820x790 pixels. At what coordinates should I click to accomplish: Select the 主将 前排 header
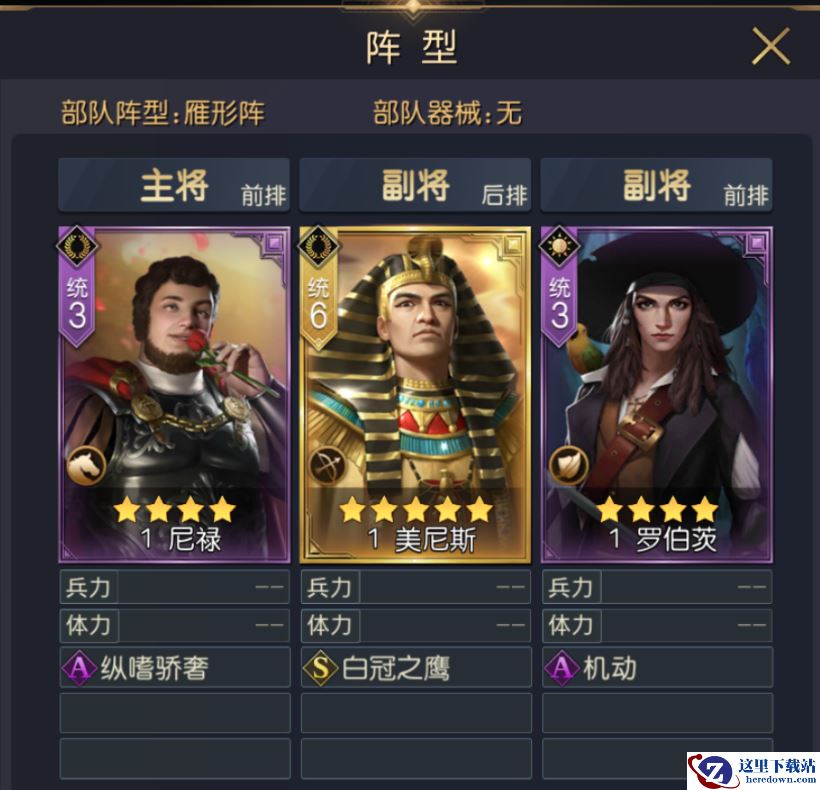pyautogui.click(x=174, y=185)
